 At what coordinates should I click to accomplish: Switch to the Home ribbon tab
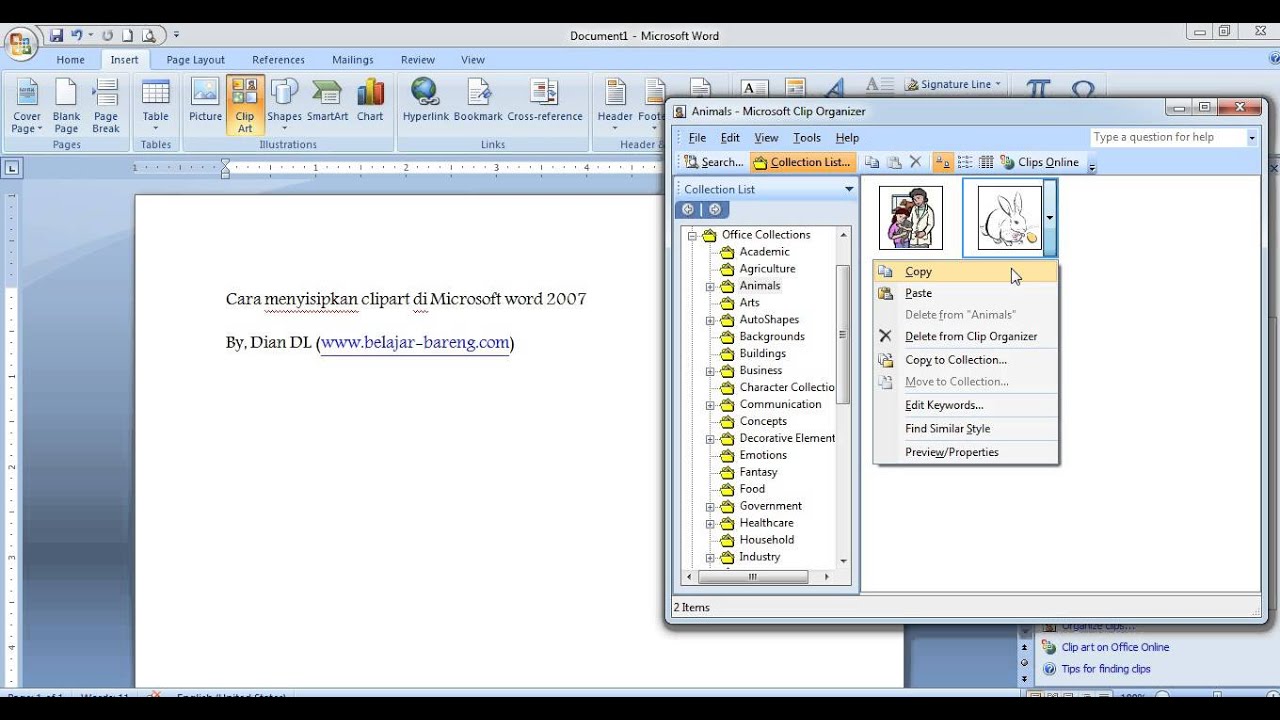(70, 60)
